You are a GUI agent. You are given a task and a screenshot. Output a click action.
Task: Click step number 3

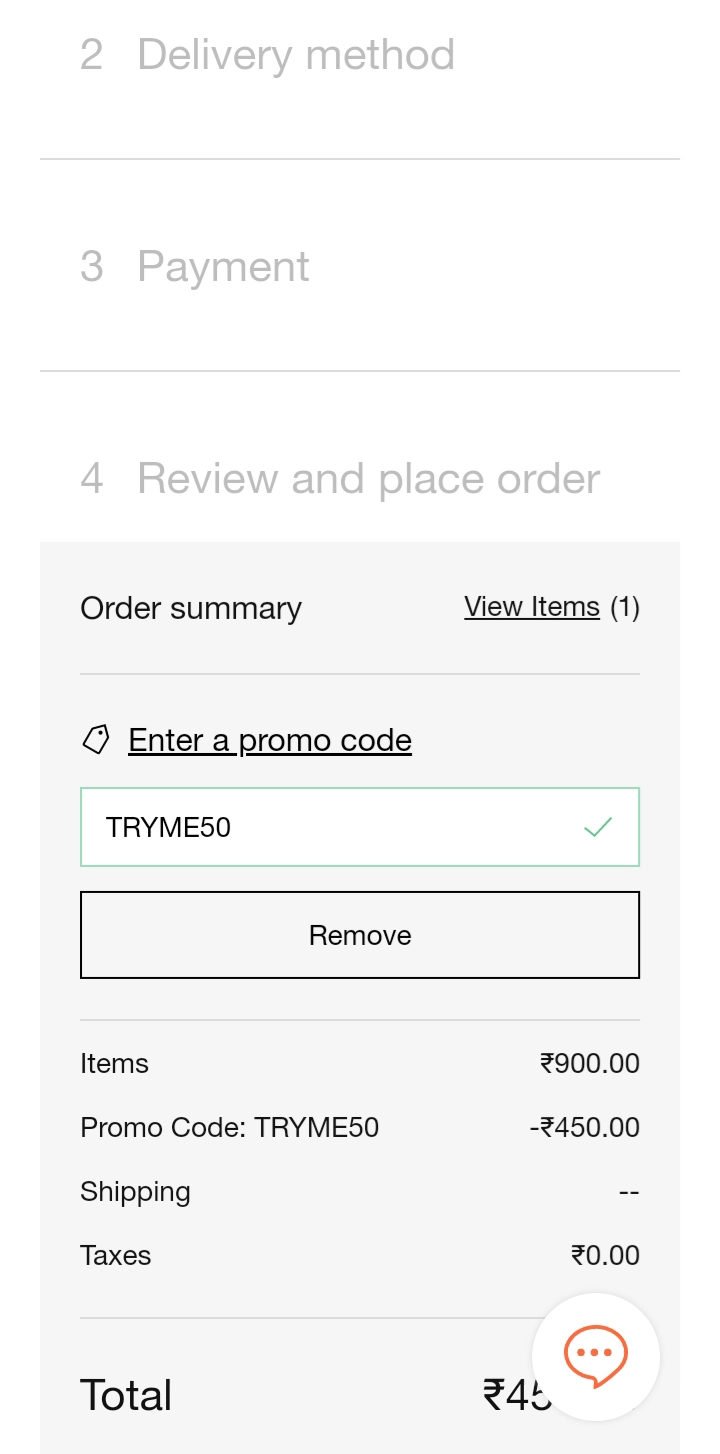point(91,266)
